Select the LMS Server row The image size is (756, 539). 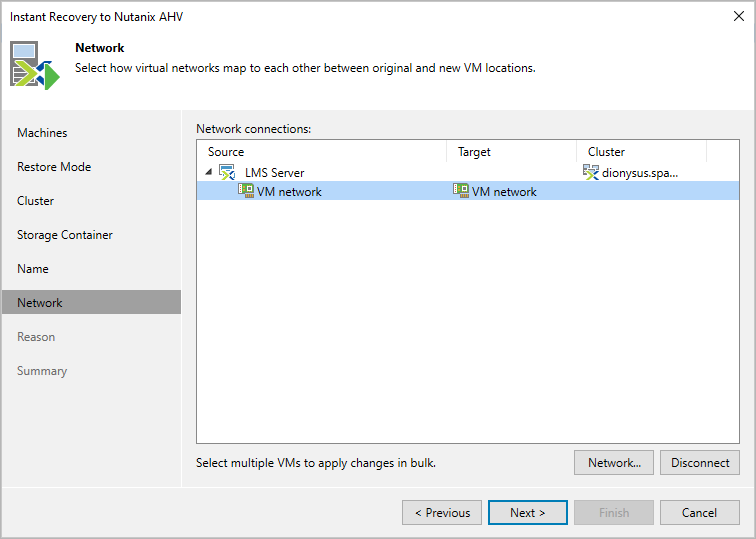(275, 172)
